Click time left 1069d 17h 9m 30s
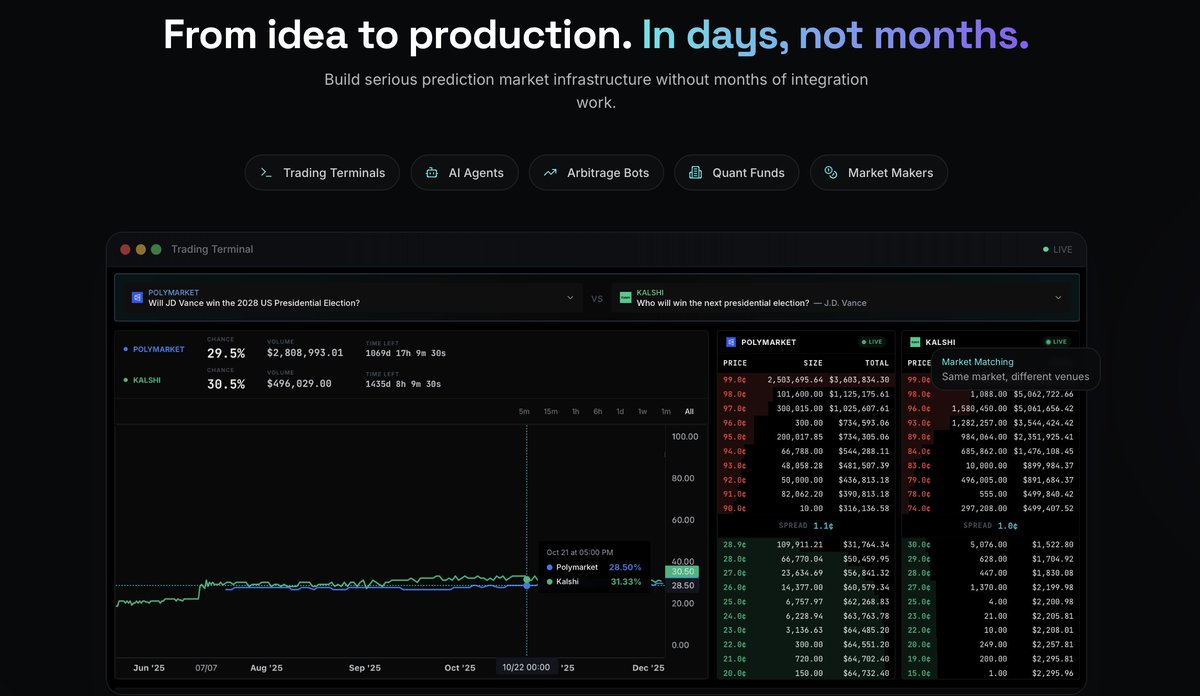The width and height of the screenshot is (1200, 696). pyautogui.click(x=406, y=353)
